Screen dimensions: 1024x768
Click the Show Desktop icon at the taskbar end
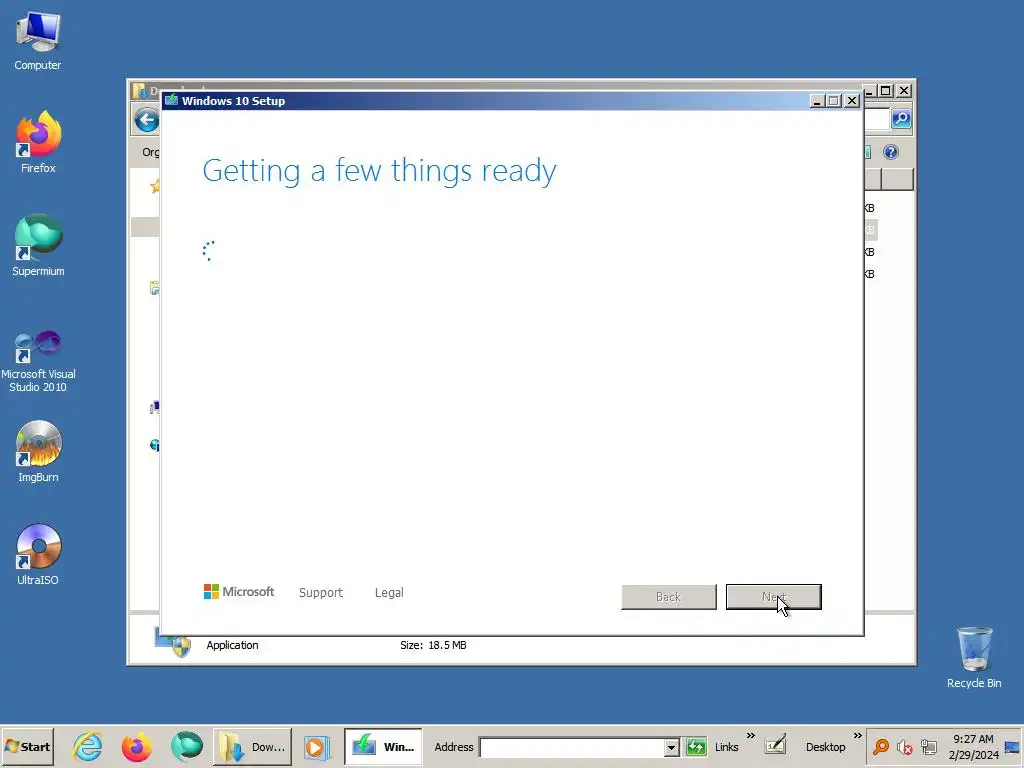point(1012,747)
